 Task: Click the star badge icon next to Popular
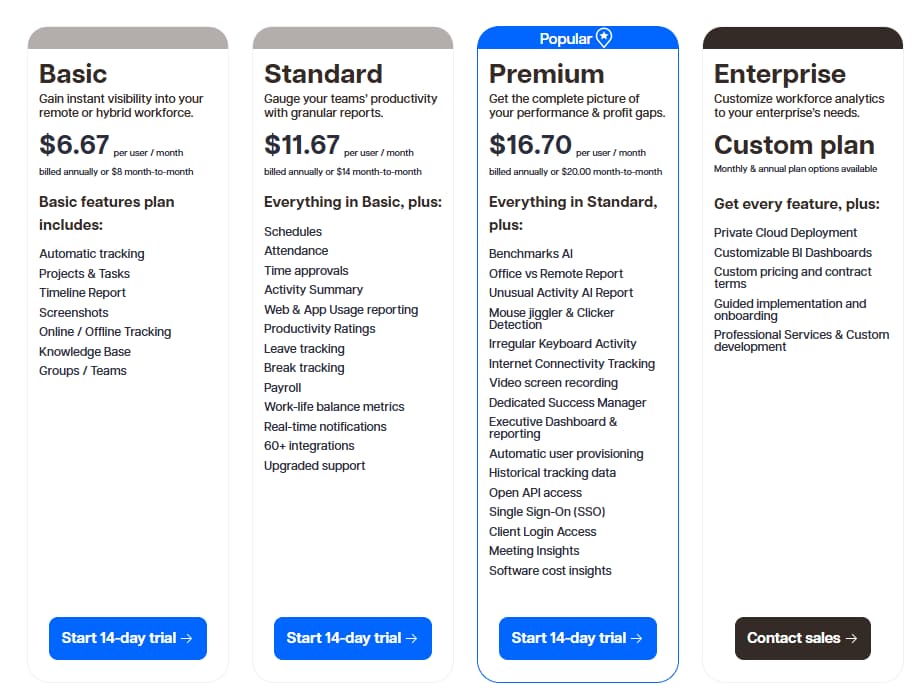[x=602, y=37]
